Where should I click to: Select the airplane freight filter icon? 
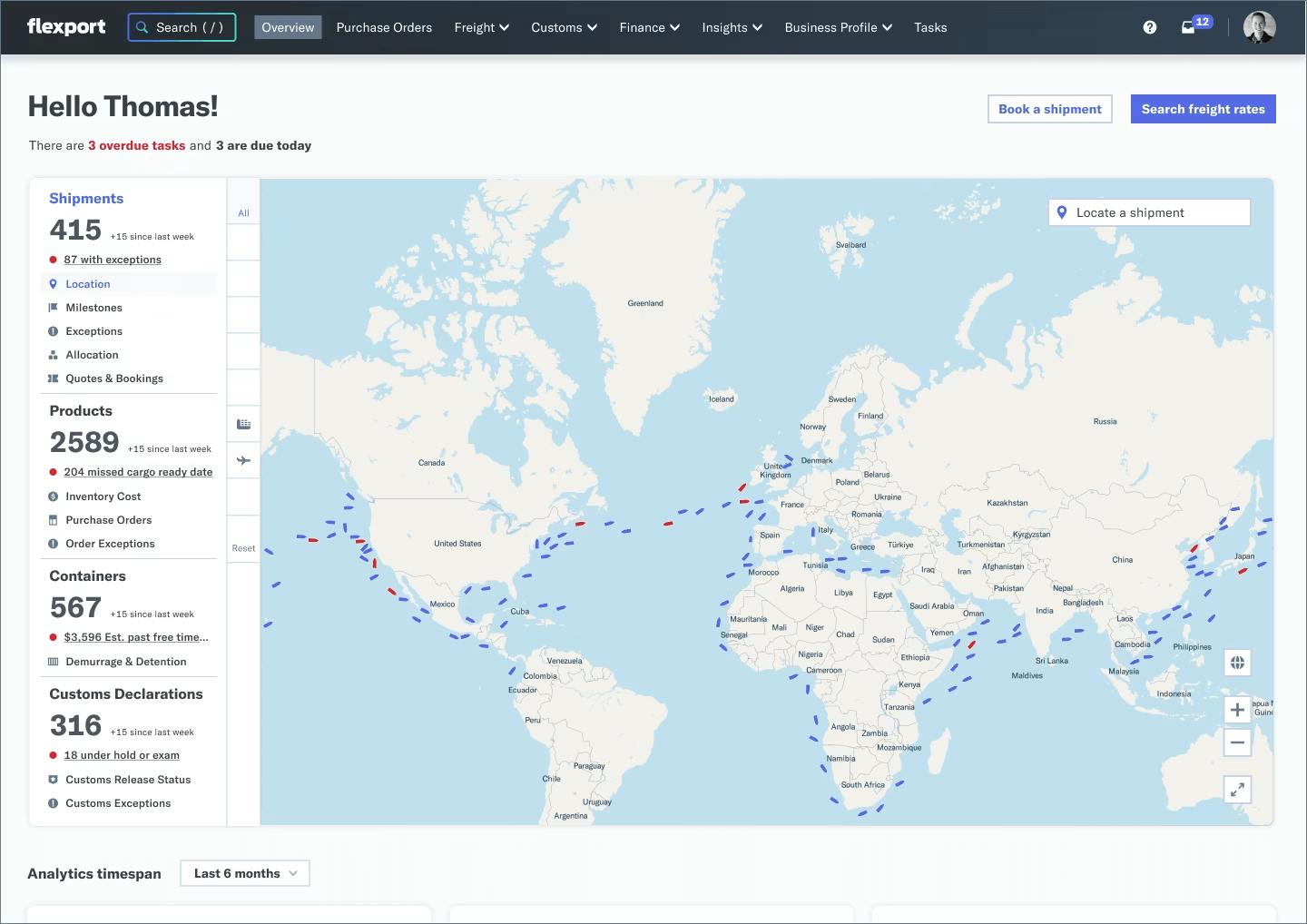(243, 460)
